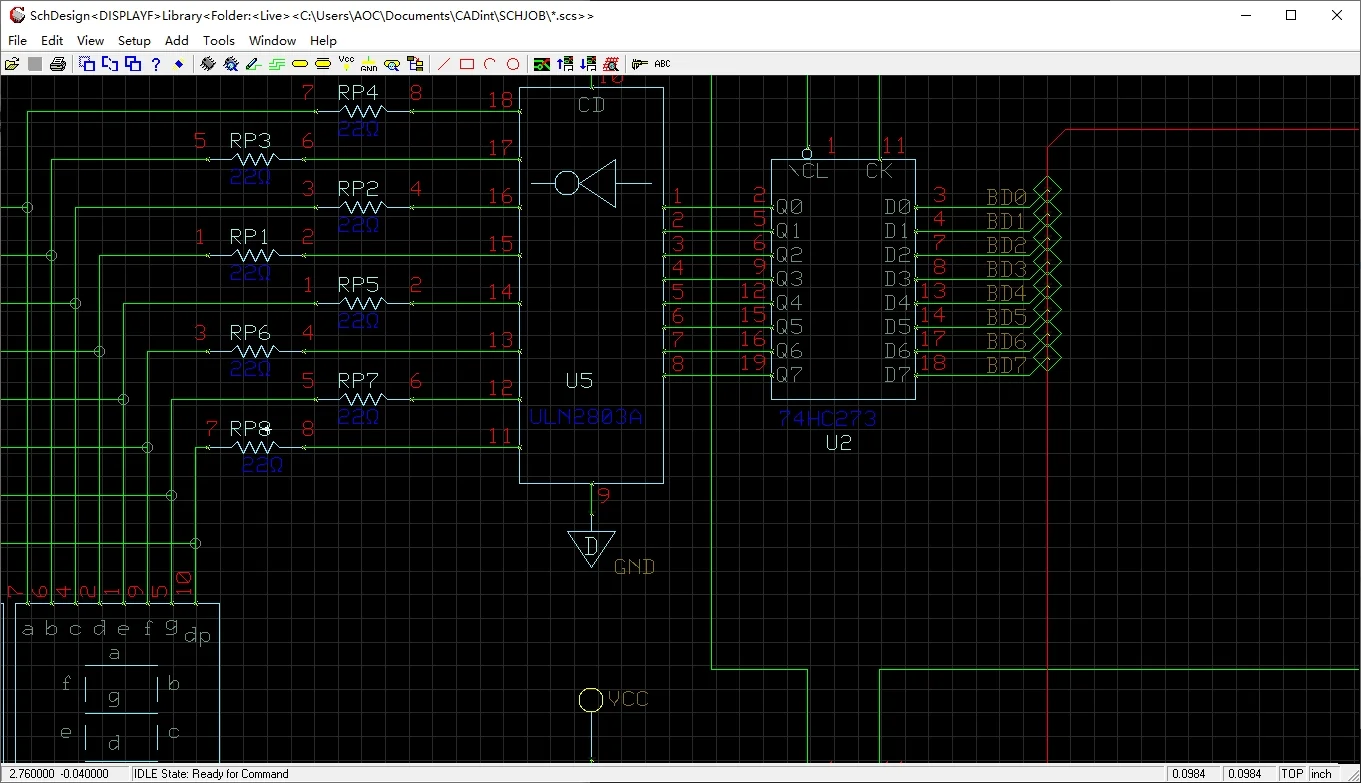Image resolution: width=1361 pixels, height=783 pixels.
Task: Open the Window menu
Action: [x=272, y=40]
